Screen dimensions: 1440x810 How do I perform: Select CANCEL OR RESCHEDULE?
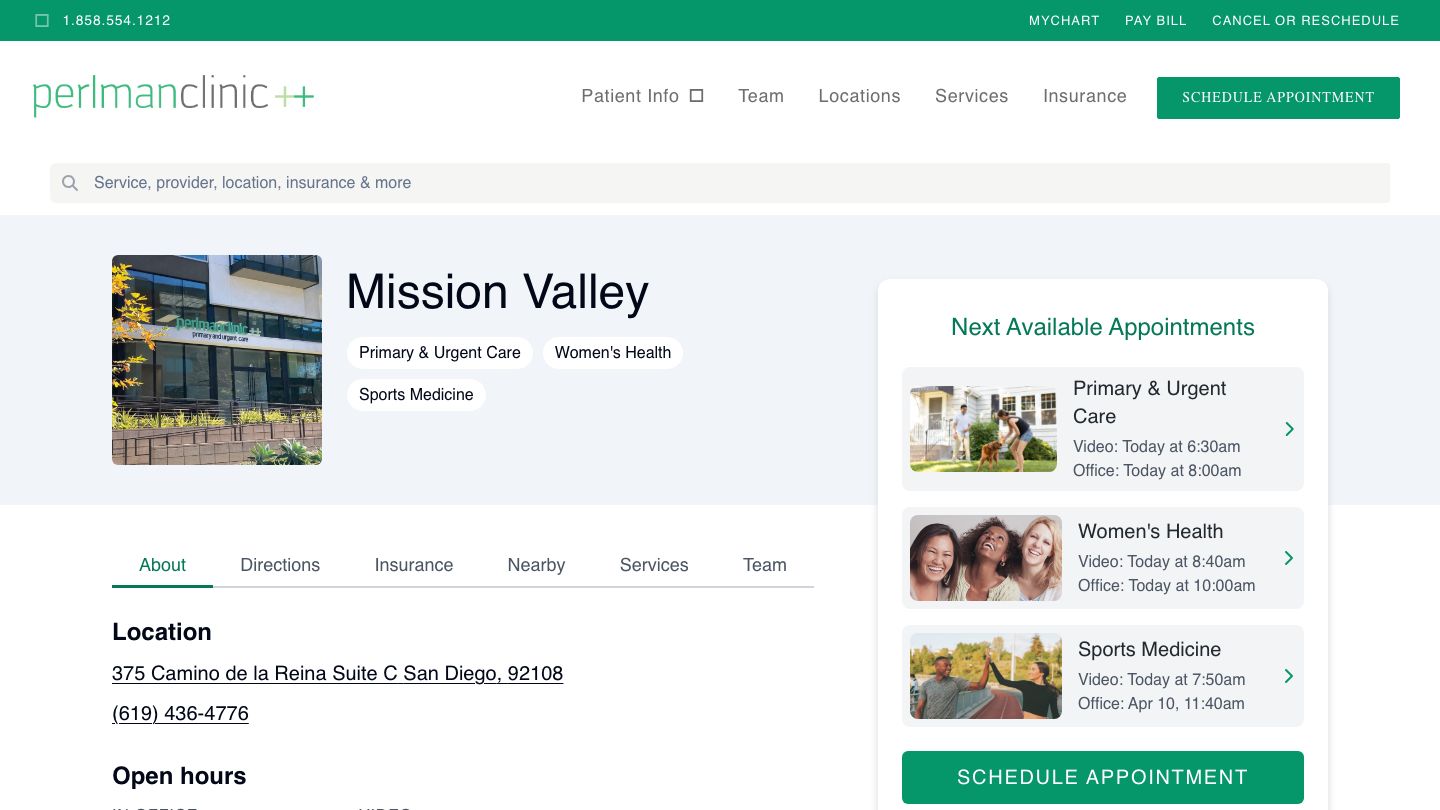[1306, 20]
